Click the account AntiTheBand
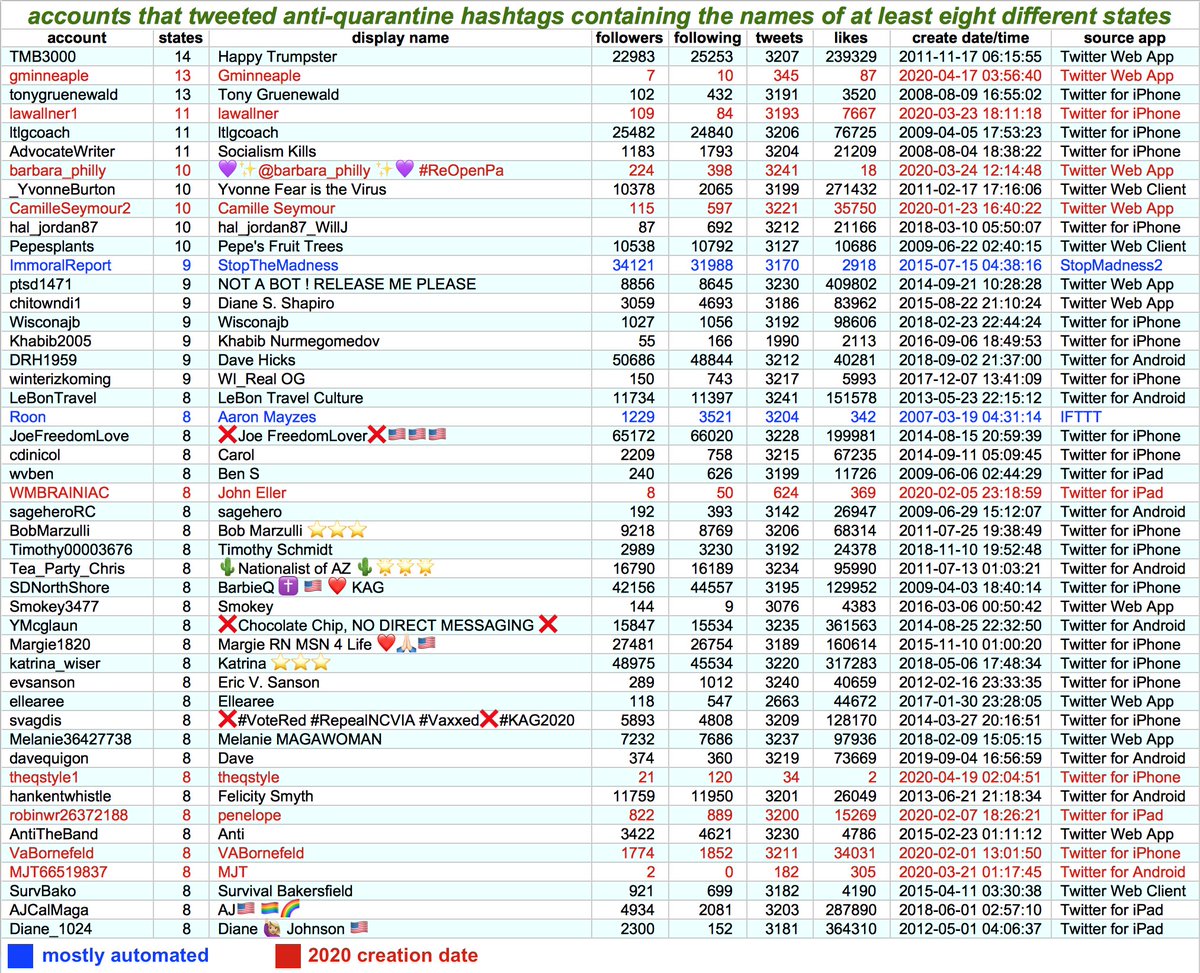1200x973 pixels. 53,834
